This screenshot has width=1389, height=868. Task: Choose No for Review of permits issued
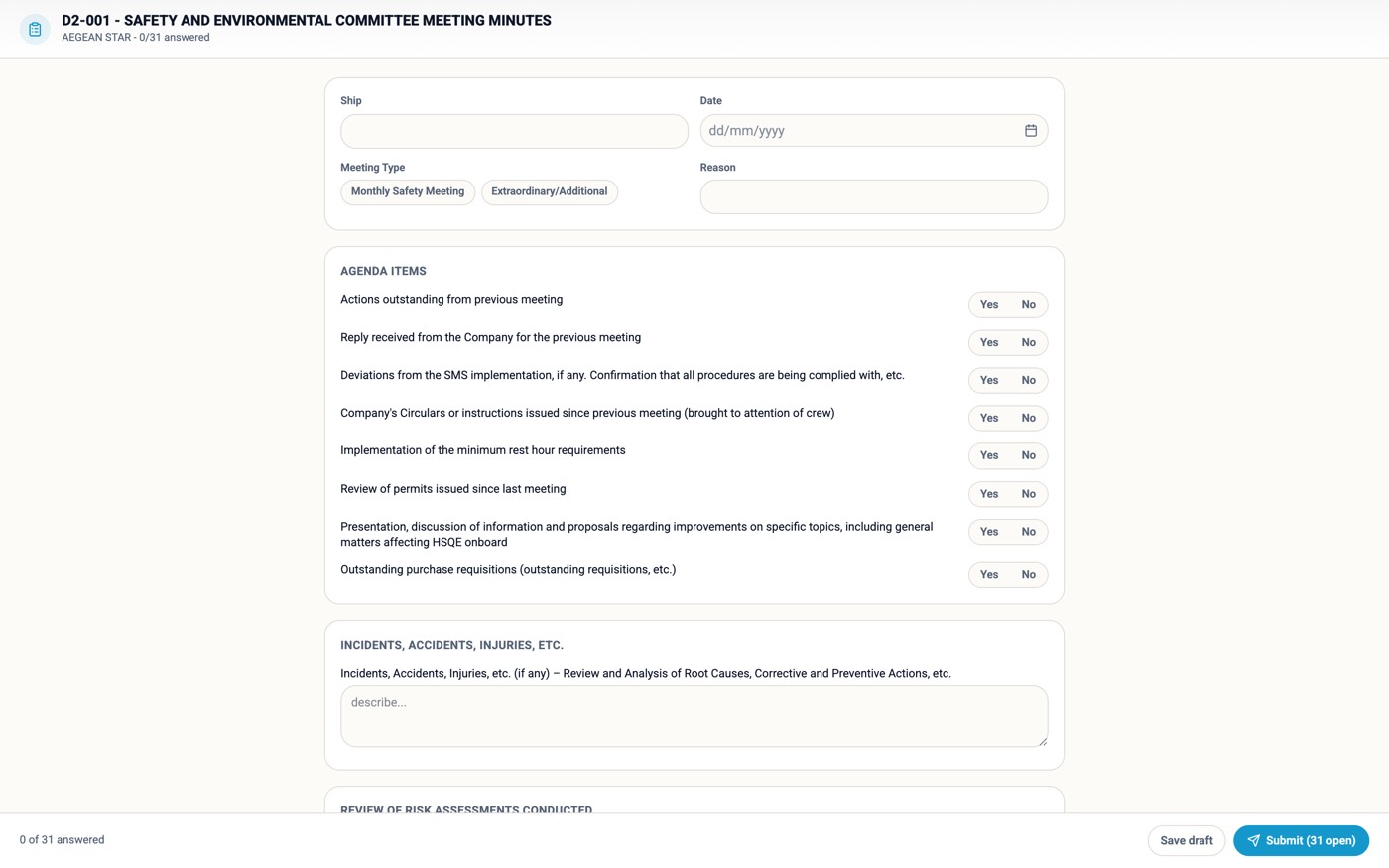tap(1028, 494)
